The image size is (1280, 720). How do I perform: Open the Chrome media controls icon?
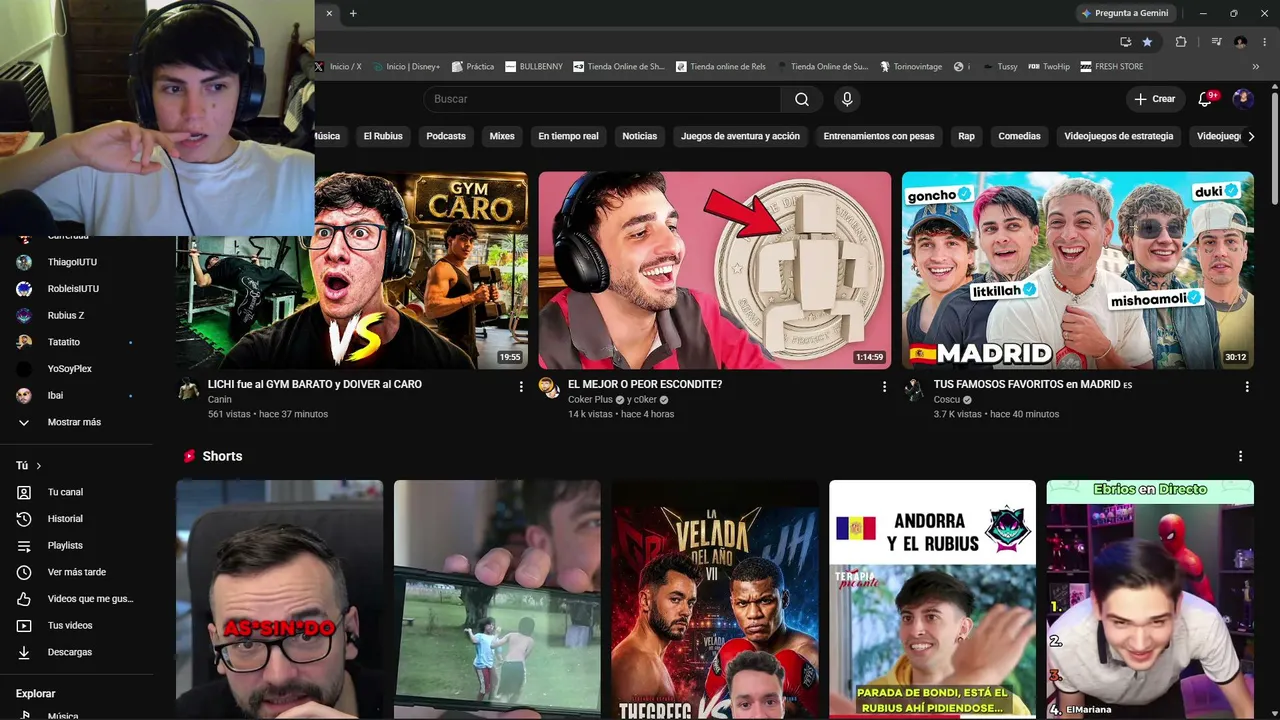1217,42
